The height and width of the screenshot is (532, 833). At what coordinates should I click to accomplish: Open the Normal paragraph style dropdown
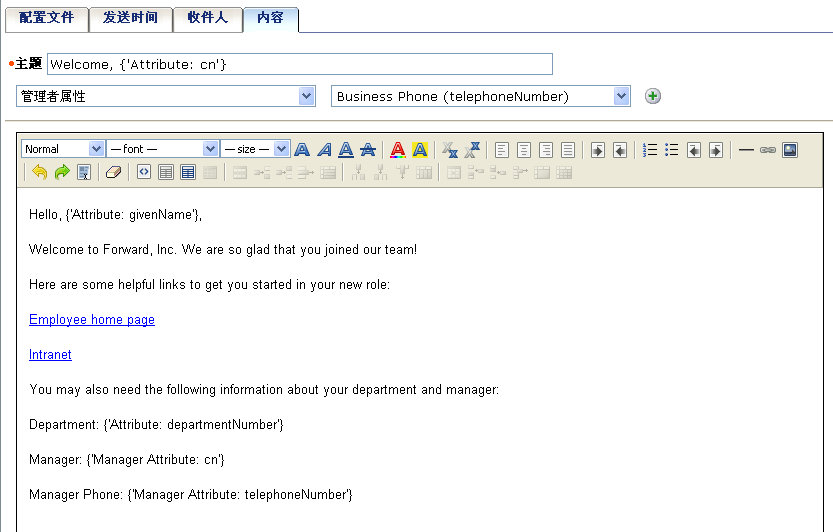coord(63,149)
